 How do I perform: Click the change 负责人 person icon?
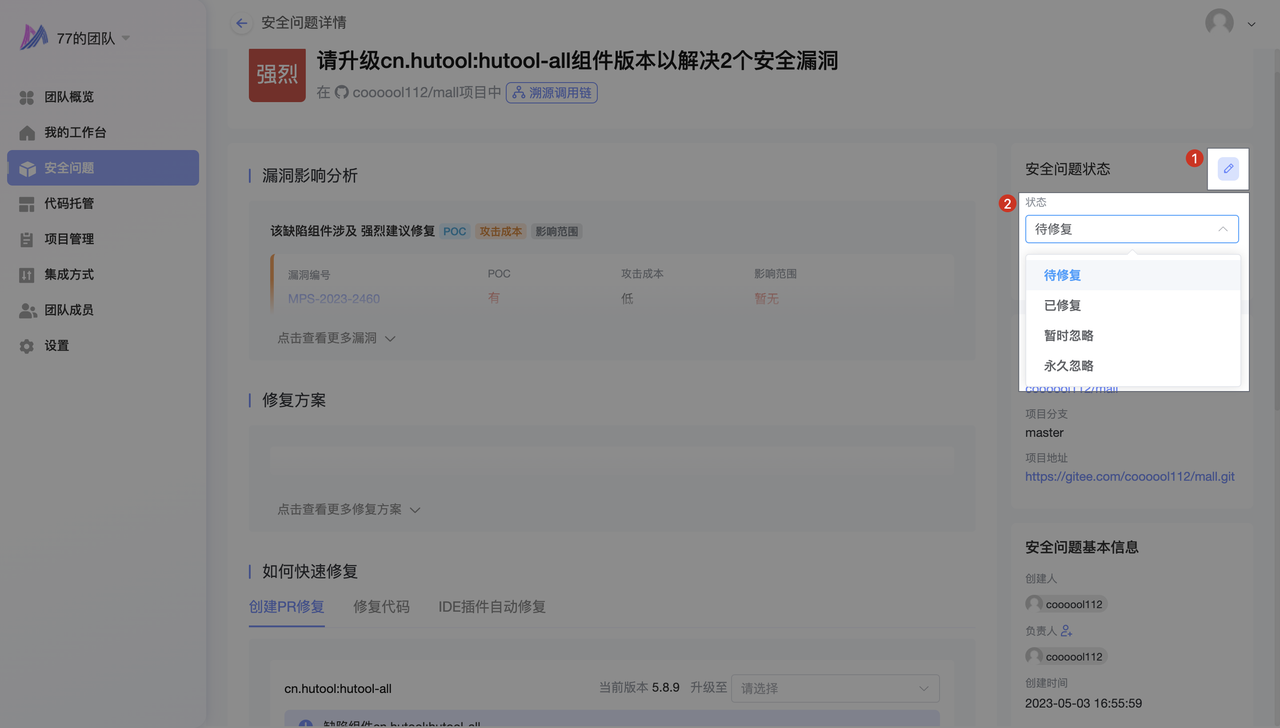click(1066, 631)
